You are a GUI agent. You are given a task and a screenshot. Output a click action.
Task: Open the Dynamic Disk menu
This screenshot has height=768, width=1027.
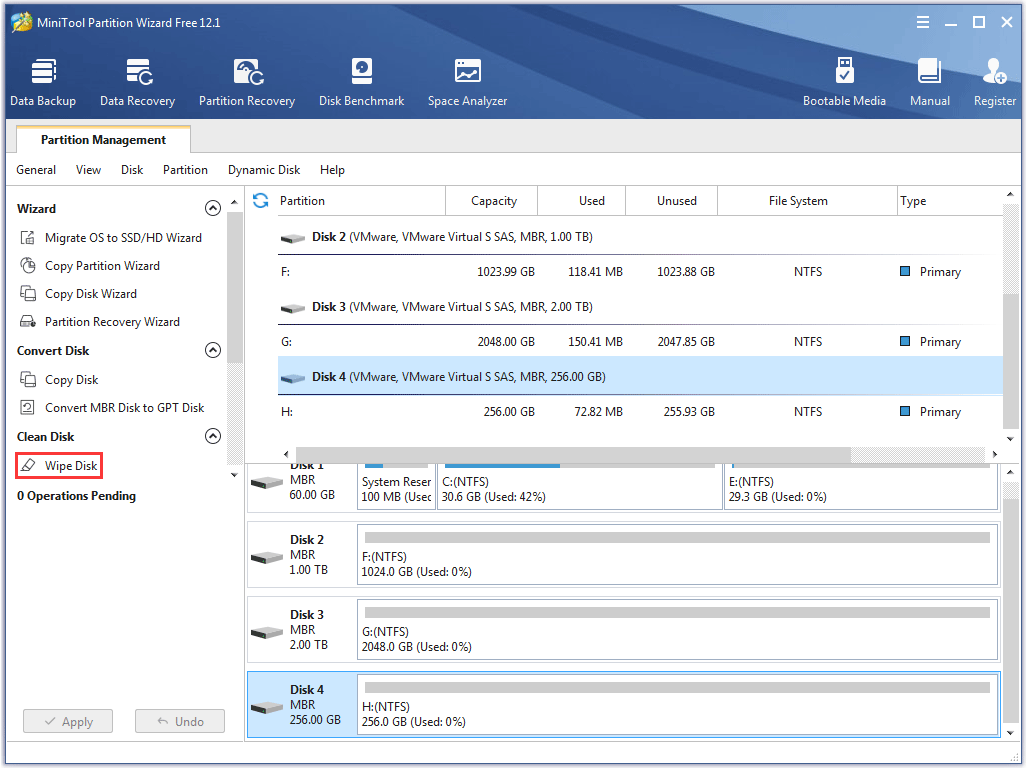(264, 170)
